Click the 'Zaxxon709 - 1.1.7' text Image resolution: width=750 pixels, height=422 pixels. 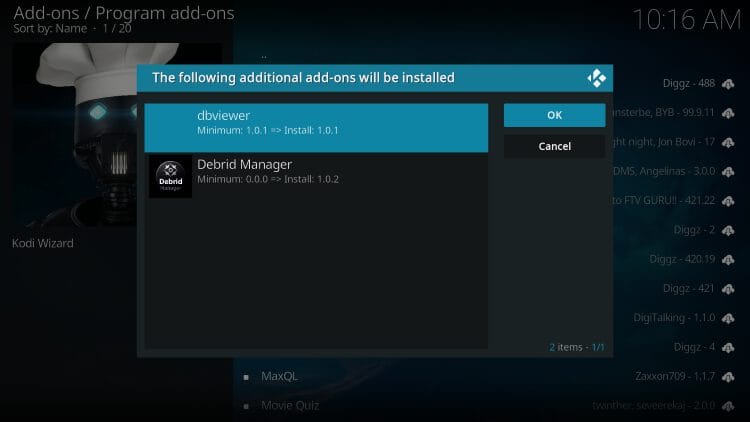click(675, 376)
